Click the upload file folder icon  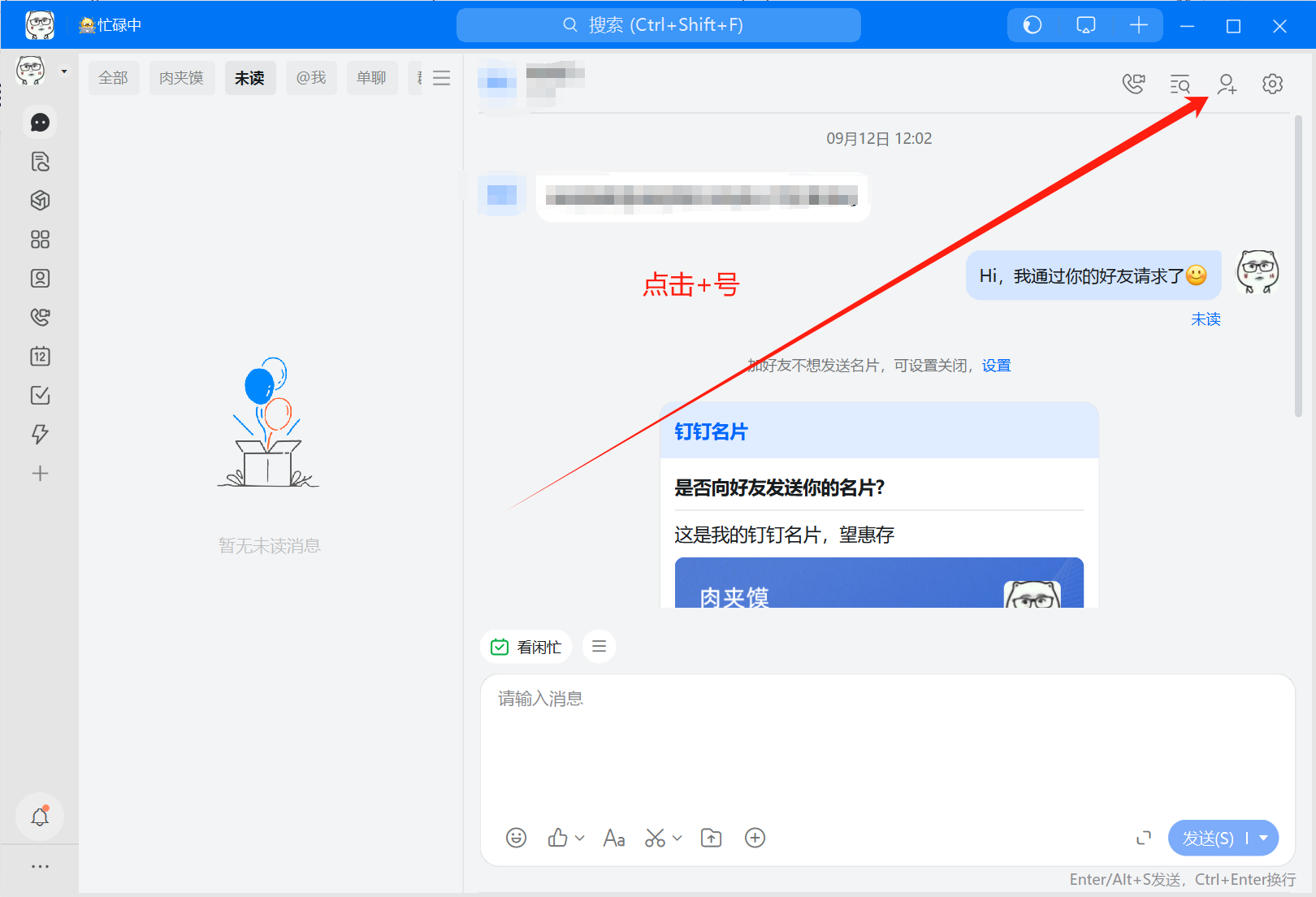[712, 838]
